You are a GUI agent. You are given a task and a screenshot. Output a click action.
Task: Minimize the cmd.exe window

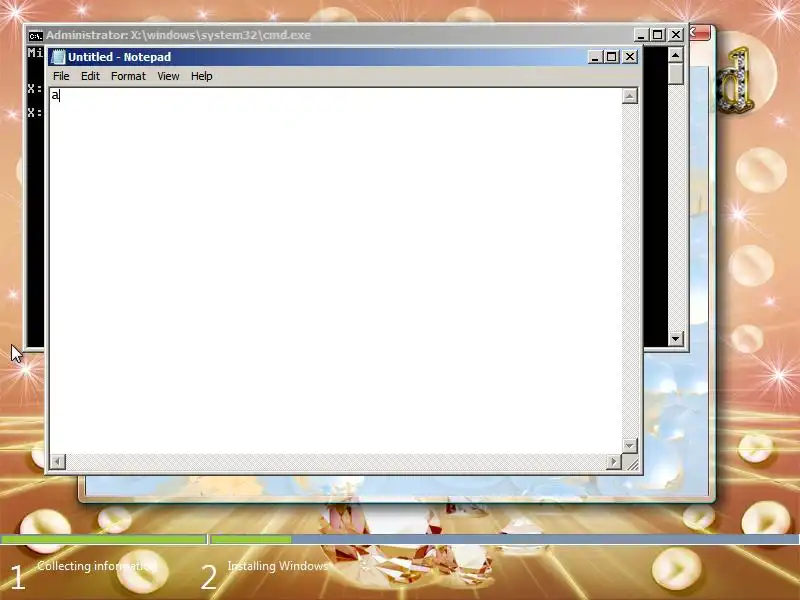641,35
